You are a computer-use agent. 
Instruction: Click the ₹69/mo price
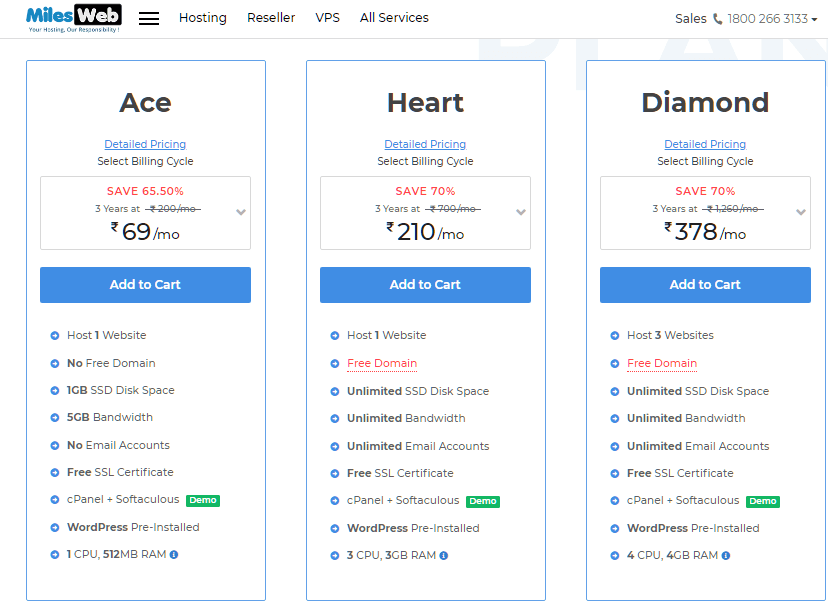point(145,232)
